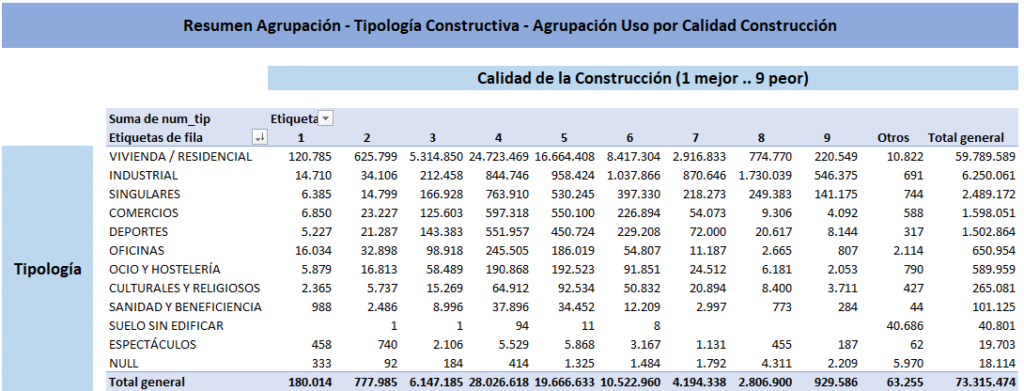1024x391 pixels.
Task: Click the 'Calidad de la Construcción' header band
Action: (643, 78)
